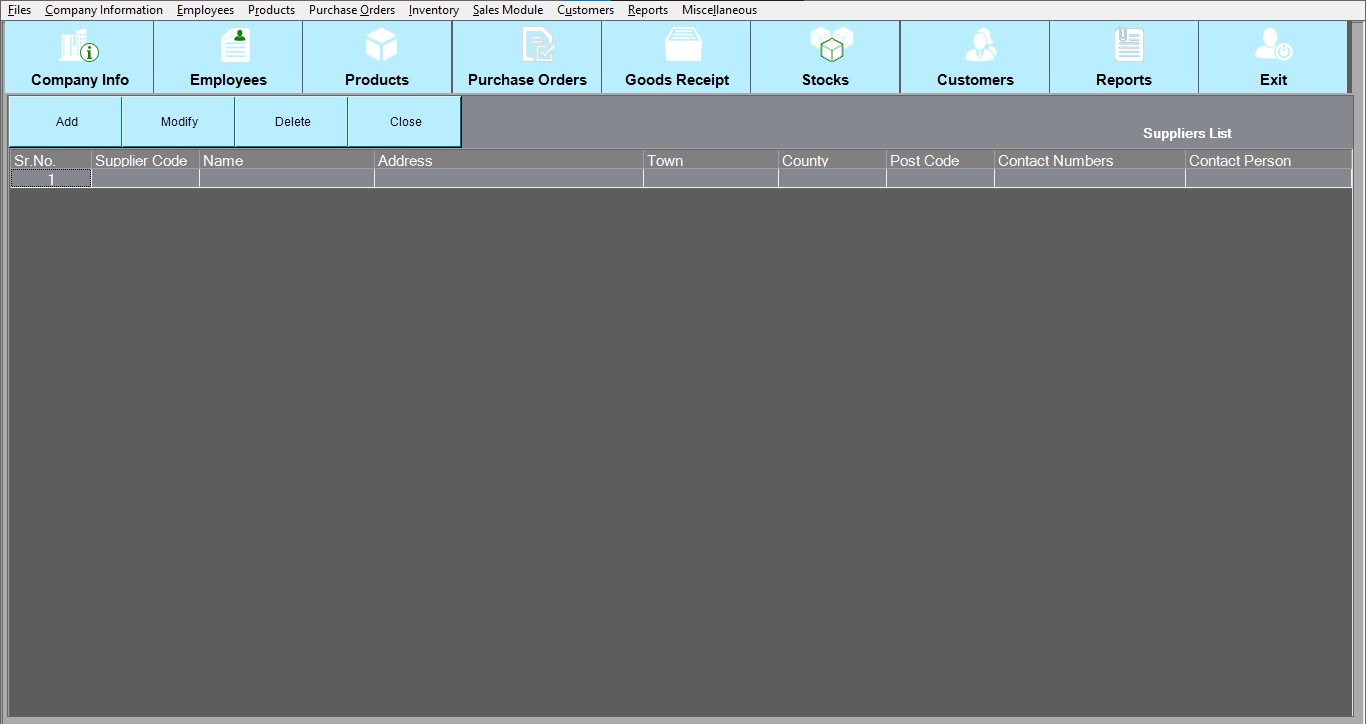Click the Modify button
1366x724 pixels.
179,122
